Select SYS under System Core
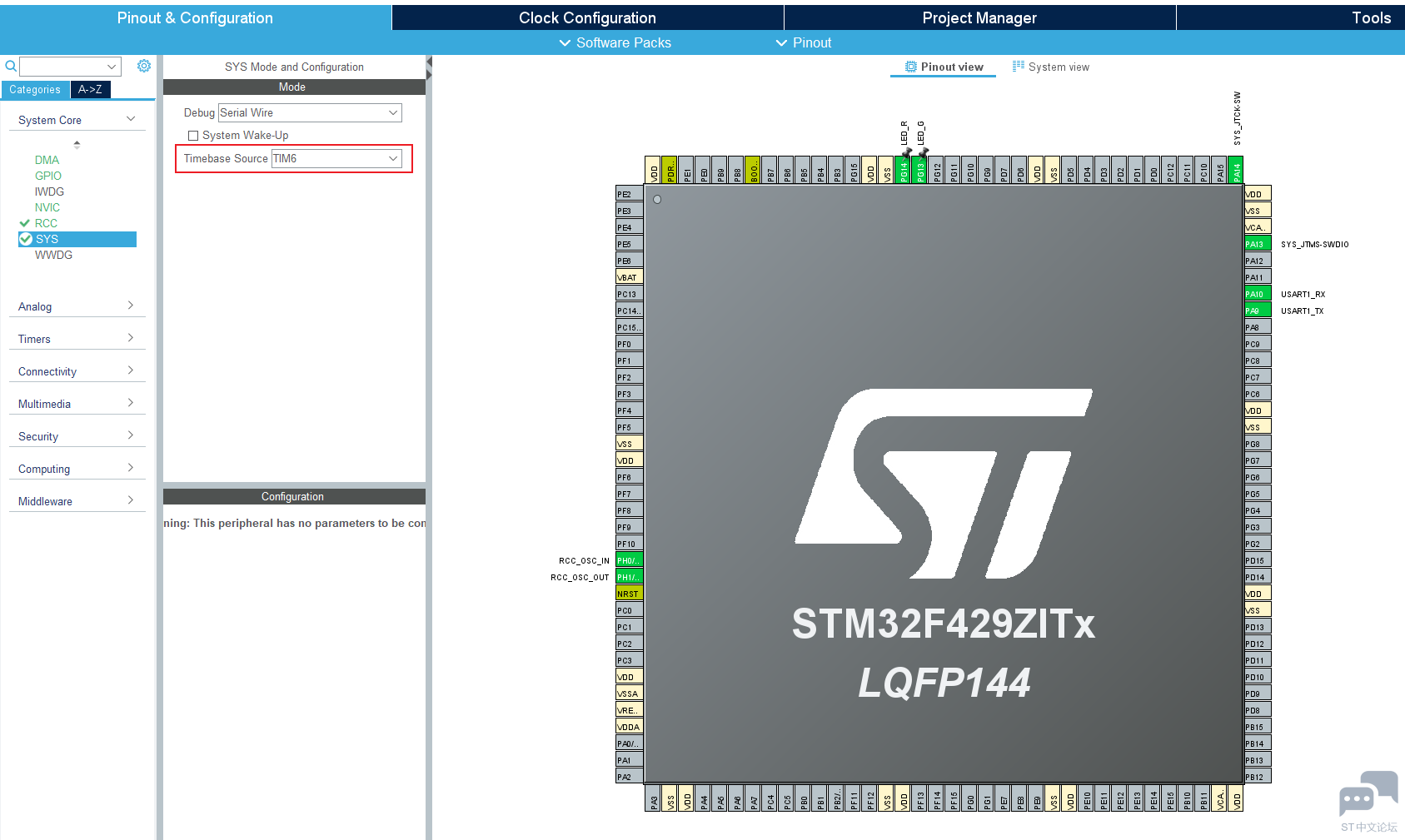 coord(77,239)
